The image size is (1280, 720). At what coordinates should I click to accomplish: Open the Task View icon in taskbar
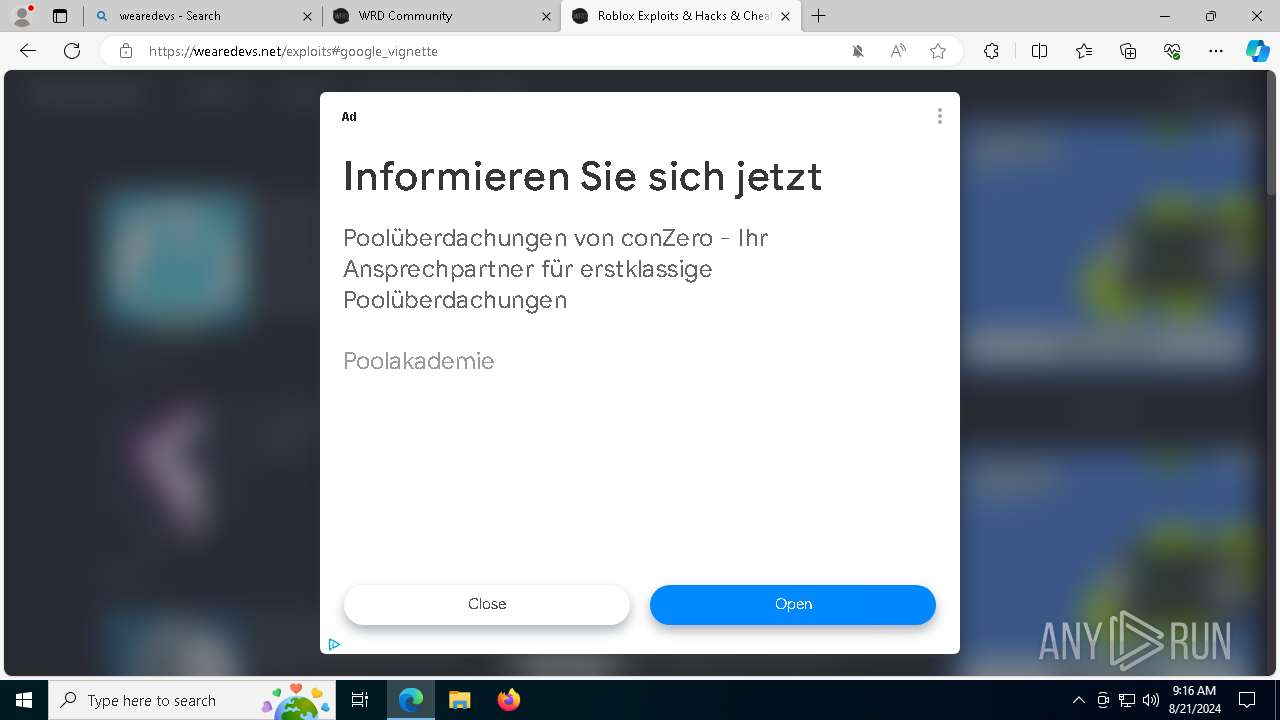pos(360,700)
